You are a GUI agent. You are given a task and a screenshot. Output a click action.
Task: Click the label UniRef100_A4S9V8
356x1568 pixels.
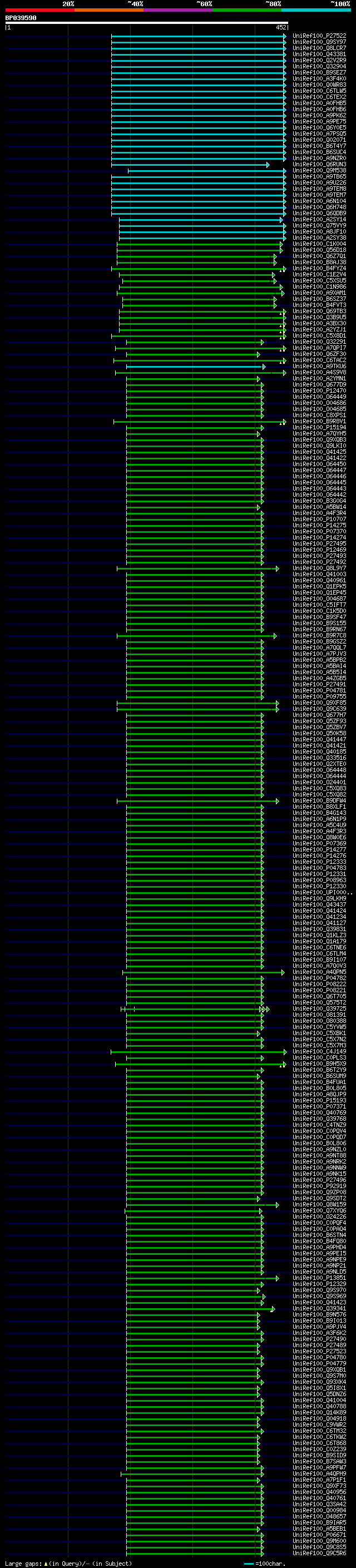click(319, 373)
